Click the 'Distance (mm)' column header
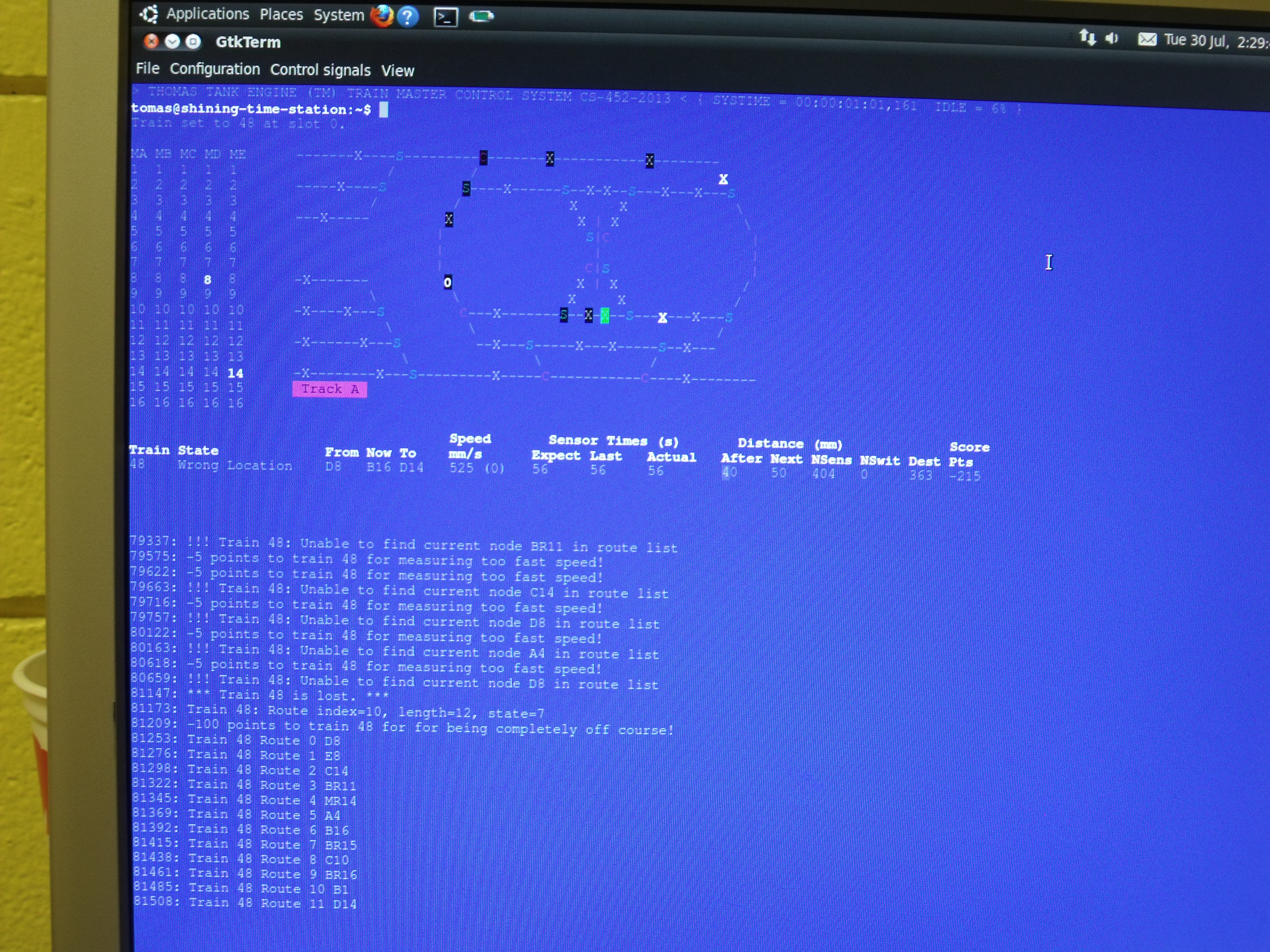This screenshot has width=1270, height=952. pyautogui.click(x=790, y=444)
